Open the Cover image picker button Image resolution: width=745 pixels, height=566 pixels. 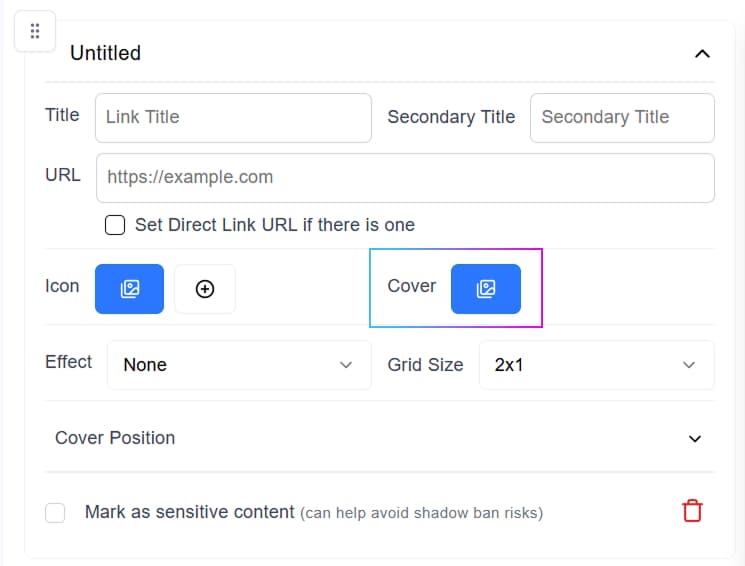point(486,289)
